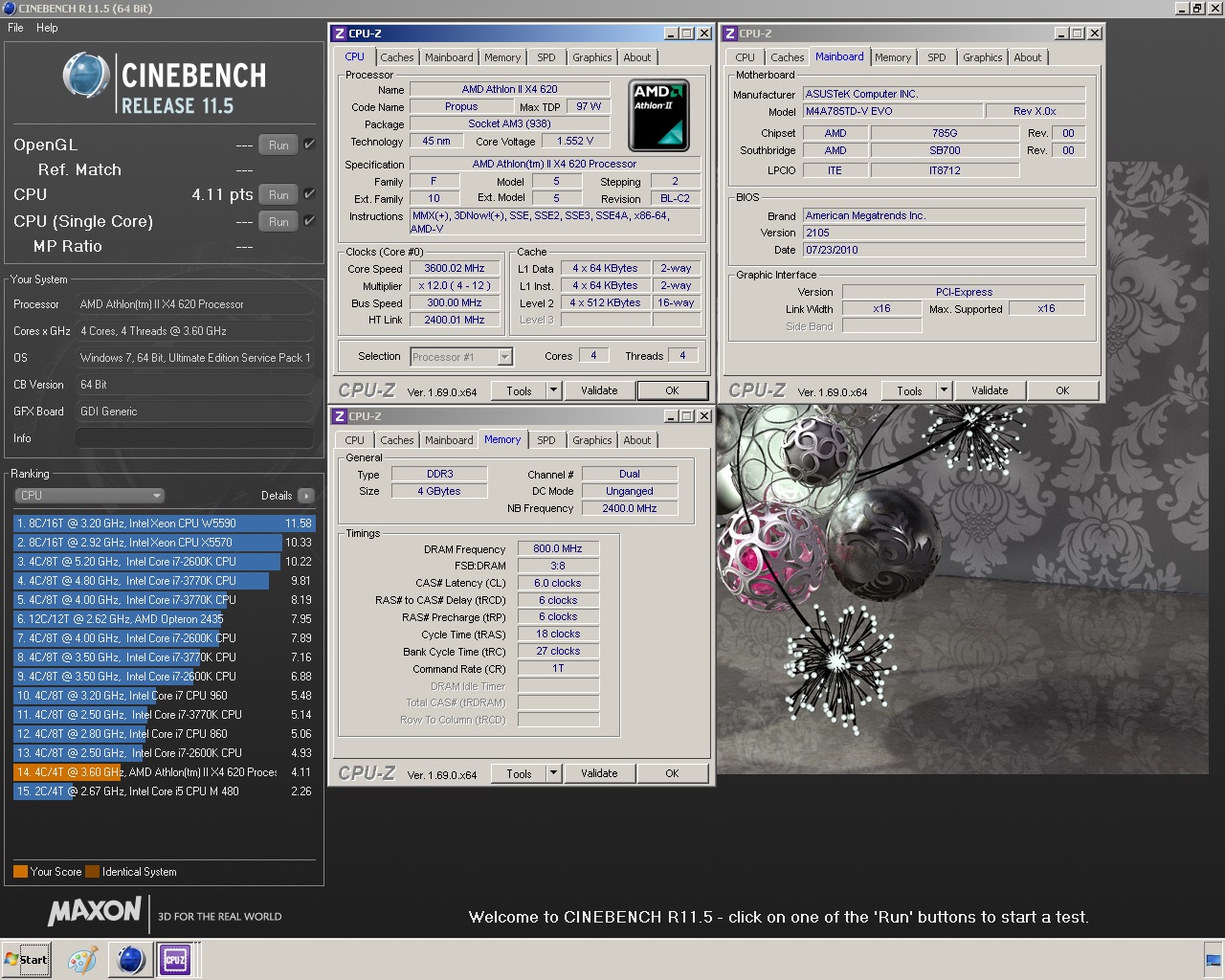The image size is (1225, 980).
Task: Select the highlighted Athlon II X4 620 ranking row
Action: (164, 772)
